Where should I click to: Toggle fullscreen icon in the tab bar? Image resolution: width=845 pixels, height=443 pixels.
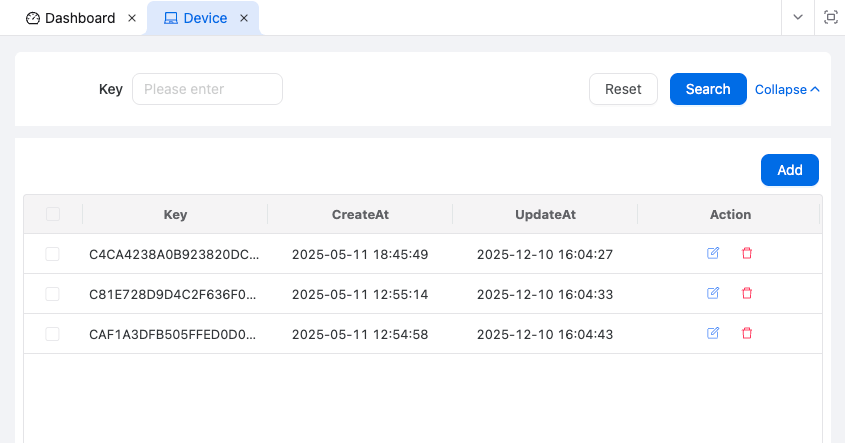(830, 18)
